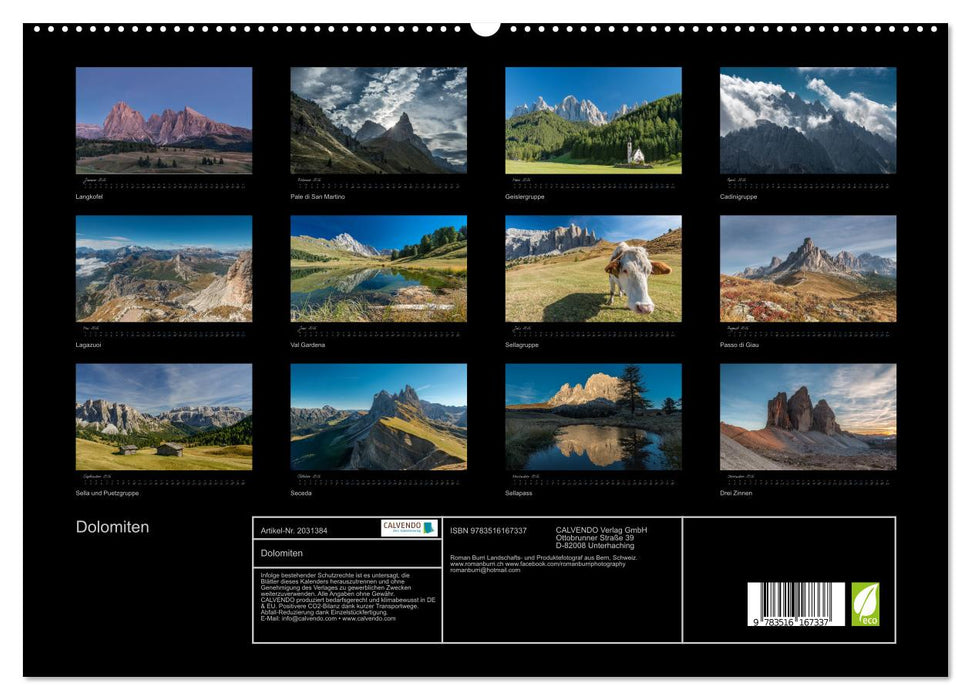Select the Sellagruppe cow photo
The height and width of the screenshot is (700, 971).
[592, 272]
